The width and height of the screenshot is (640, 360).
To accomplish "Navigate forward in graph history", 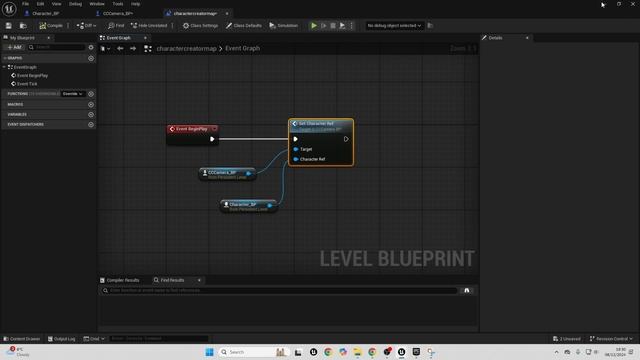I will pyautogui.click(x=133, y=49).
